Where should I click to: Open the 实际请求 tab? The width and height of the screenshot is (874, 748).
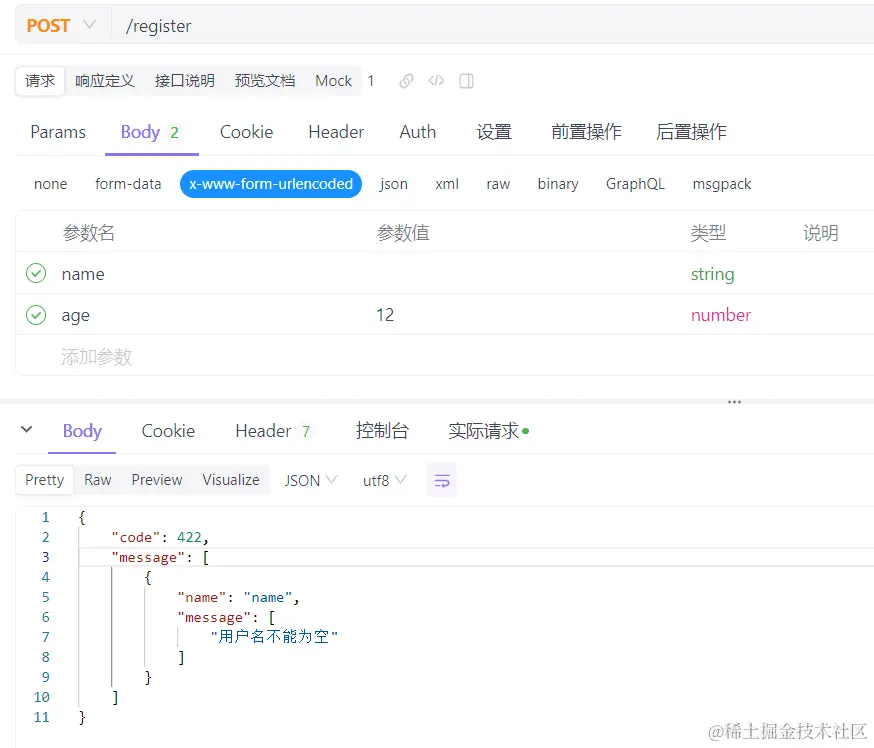(488, 431)
